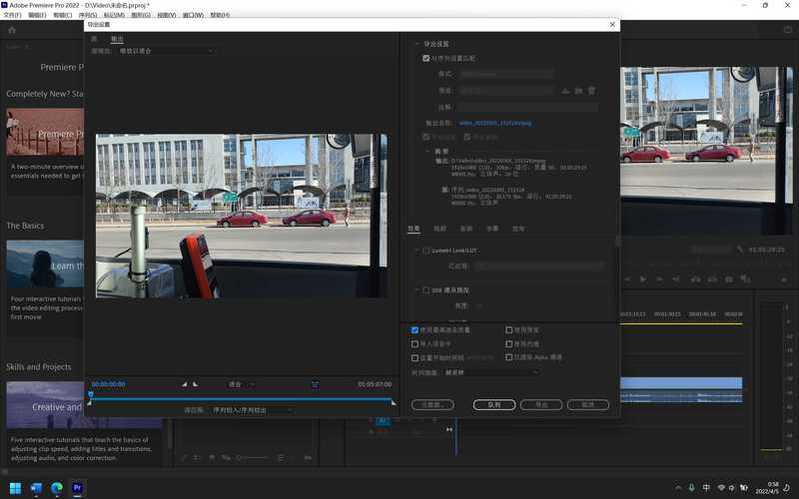The image size is (799, 499).
Task: Click the export frame camera icon
Action: (x=729, y=279)
